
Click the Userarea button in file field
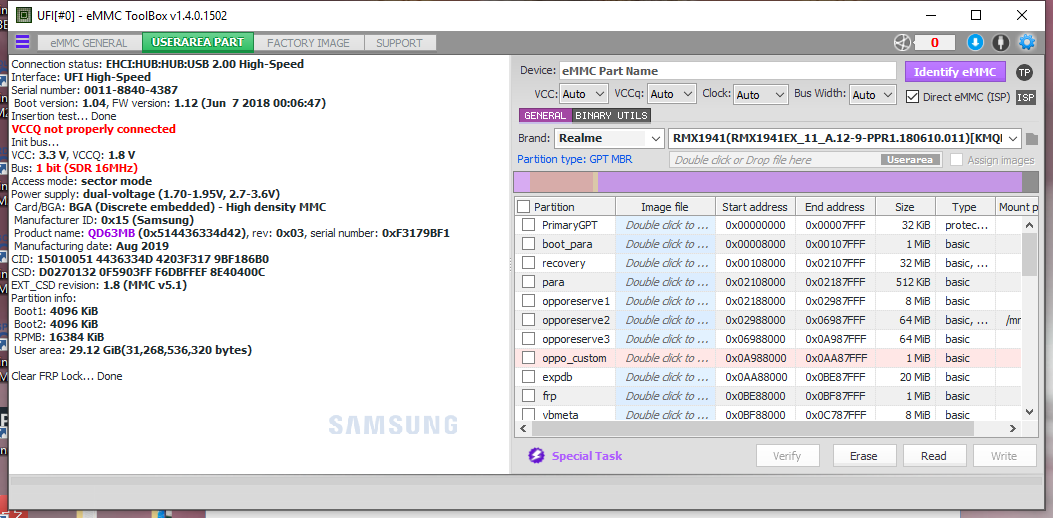(x=910, y=160)
